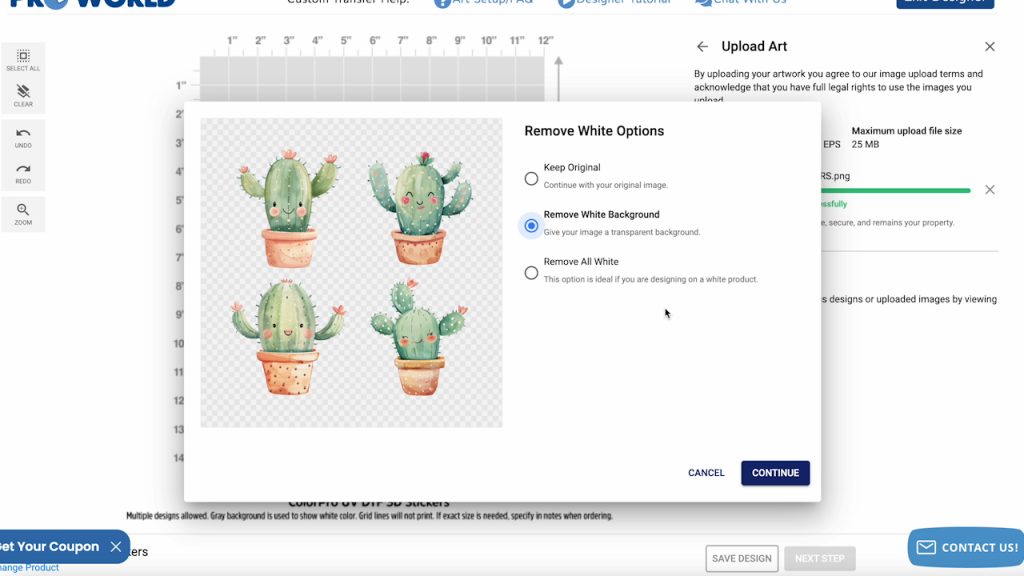This screenshot has width=1024, height=576.
Task: Cancel the Remove White Options dialog
Action: point(706,473)
